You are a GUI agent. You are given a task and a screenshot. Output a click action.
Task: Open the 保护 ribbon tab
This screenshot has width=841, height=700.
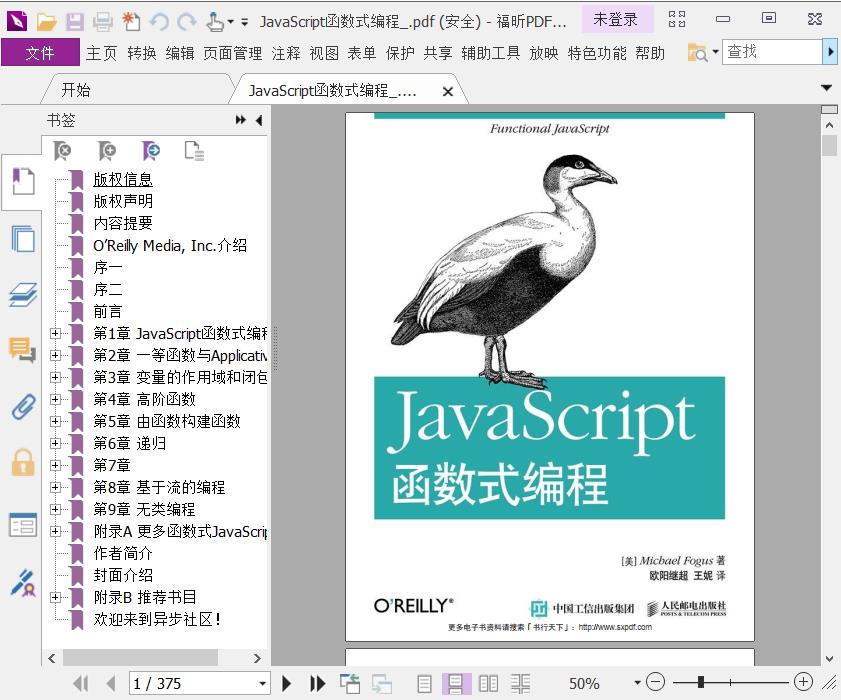pos(400,53)
